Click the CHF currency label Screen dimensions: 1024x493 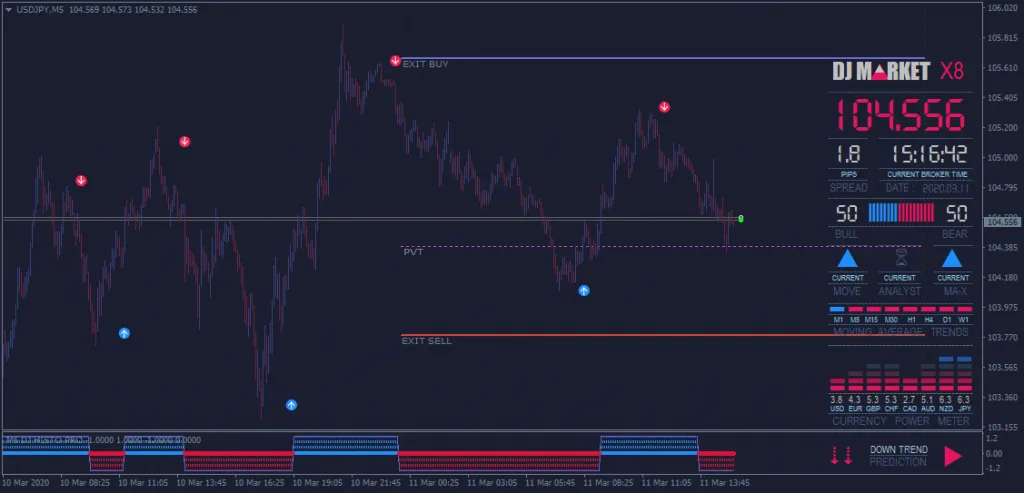coord(891,409)
